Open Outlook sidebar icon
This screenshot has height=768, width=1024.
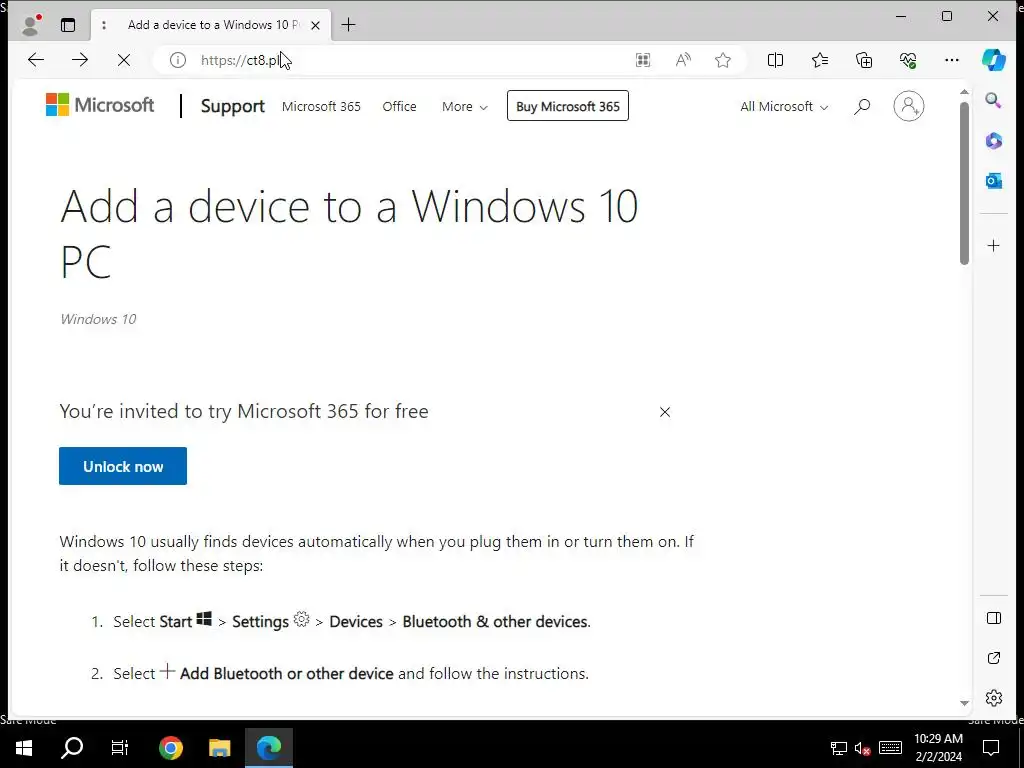pyautogui.click(x=993, y=181)
